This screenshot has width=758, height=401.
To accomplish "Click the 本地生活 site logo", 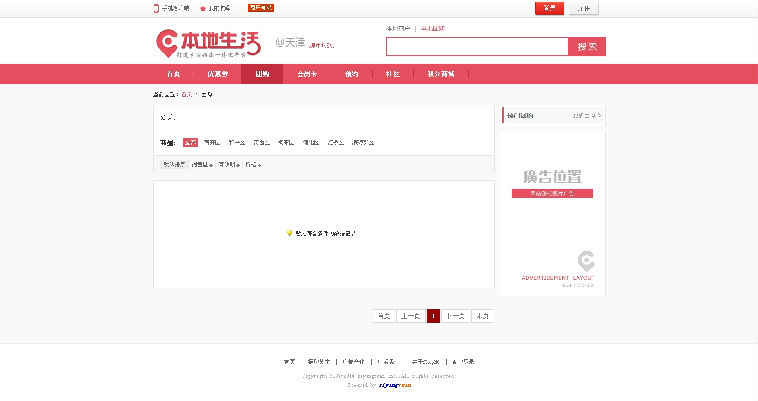I will pyautogui.click(x=208, y=44).
